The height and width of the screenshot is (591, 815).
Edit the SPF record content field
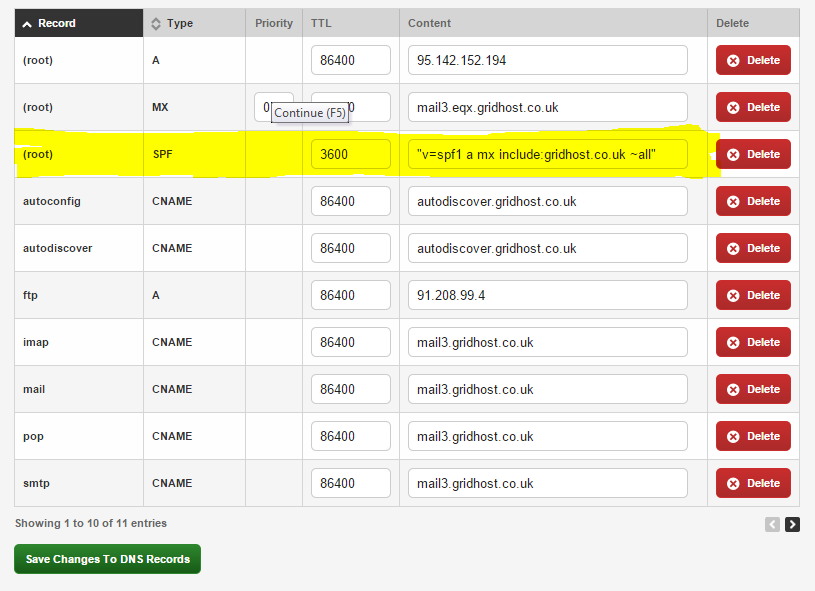547,154
